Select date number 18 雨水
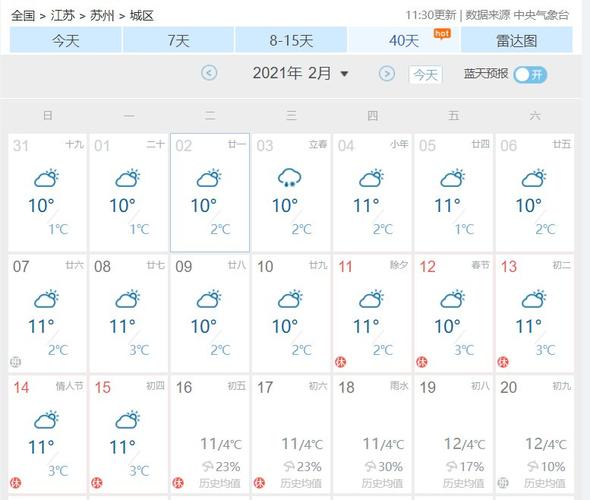This screenshot has height=500, width=590. tap(346, 388)
